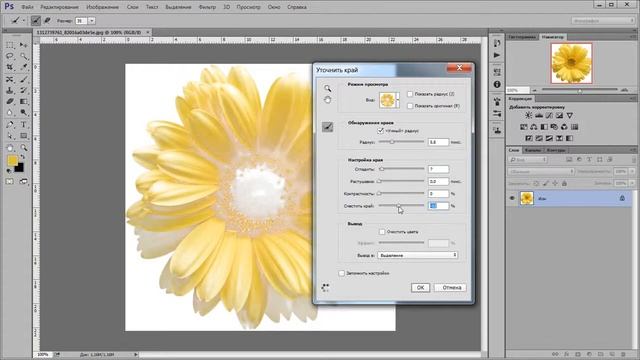The width and height of the screenshot is (640, 360).
Task: Click Отмена button in dialog
Action: click(x=450, y=288)
